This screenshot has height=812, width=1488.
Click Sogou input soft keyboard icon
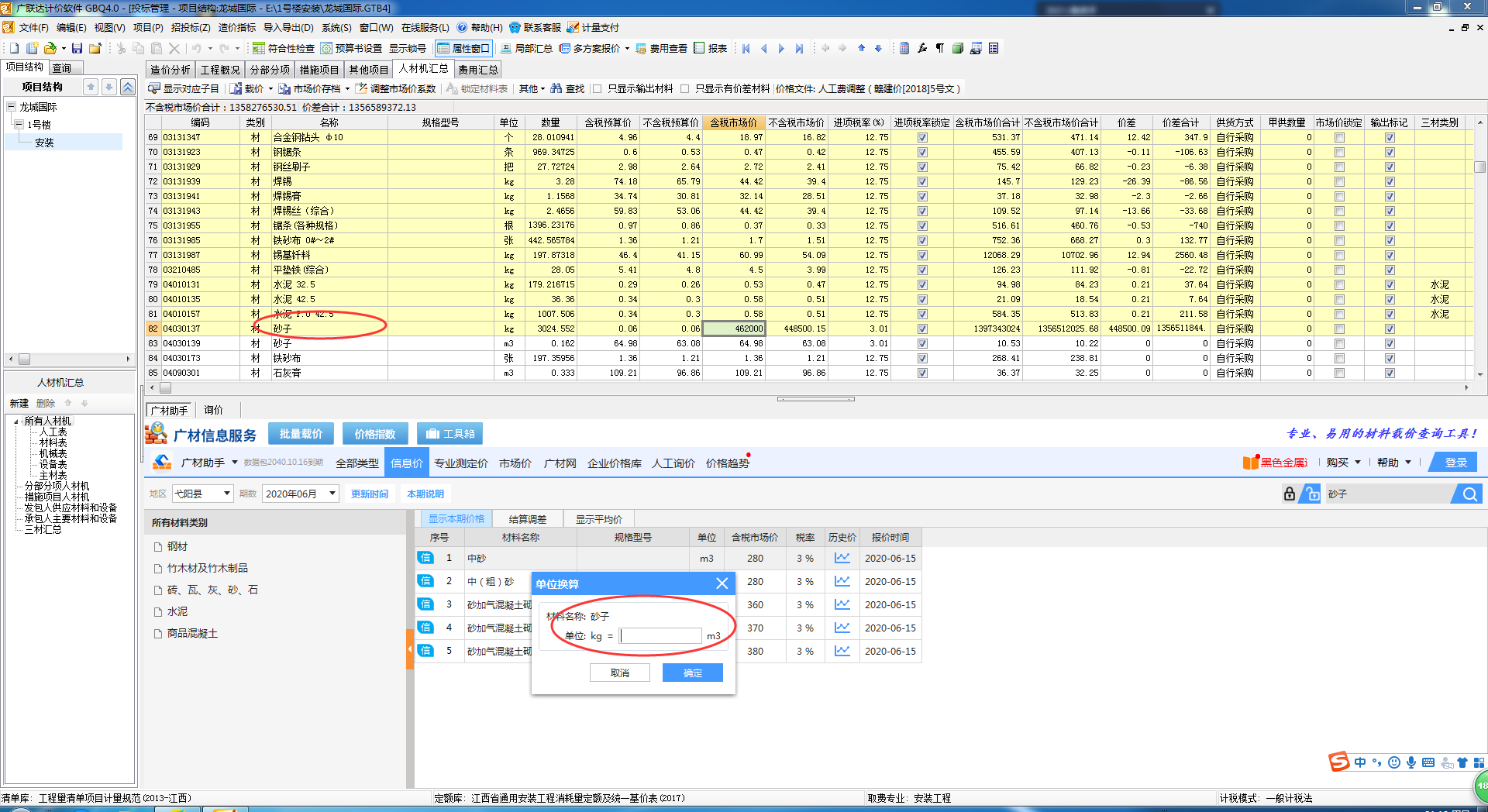click(1428, 762)
